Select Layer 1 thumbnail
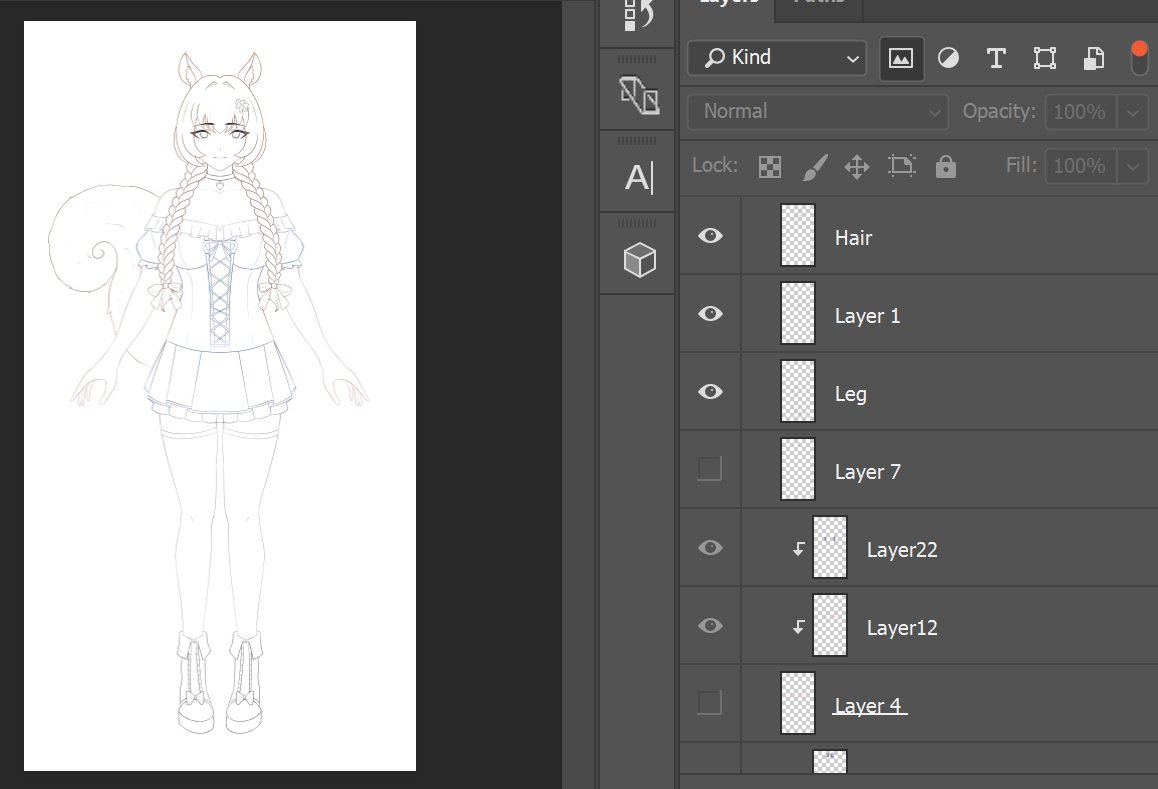This screenshot has height=789, width=1158. point(798,313)
